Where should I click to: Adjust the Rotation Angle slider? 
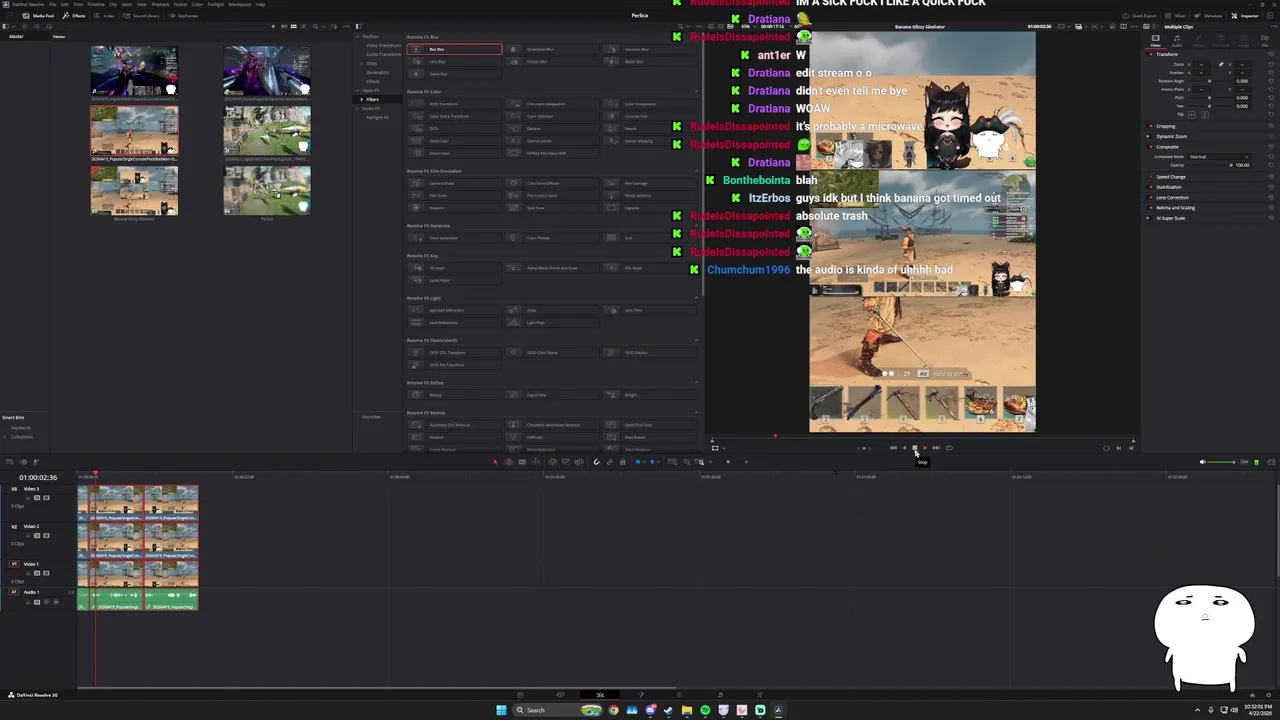tap(1210, 81)
